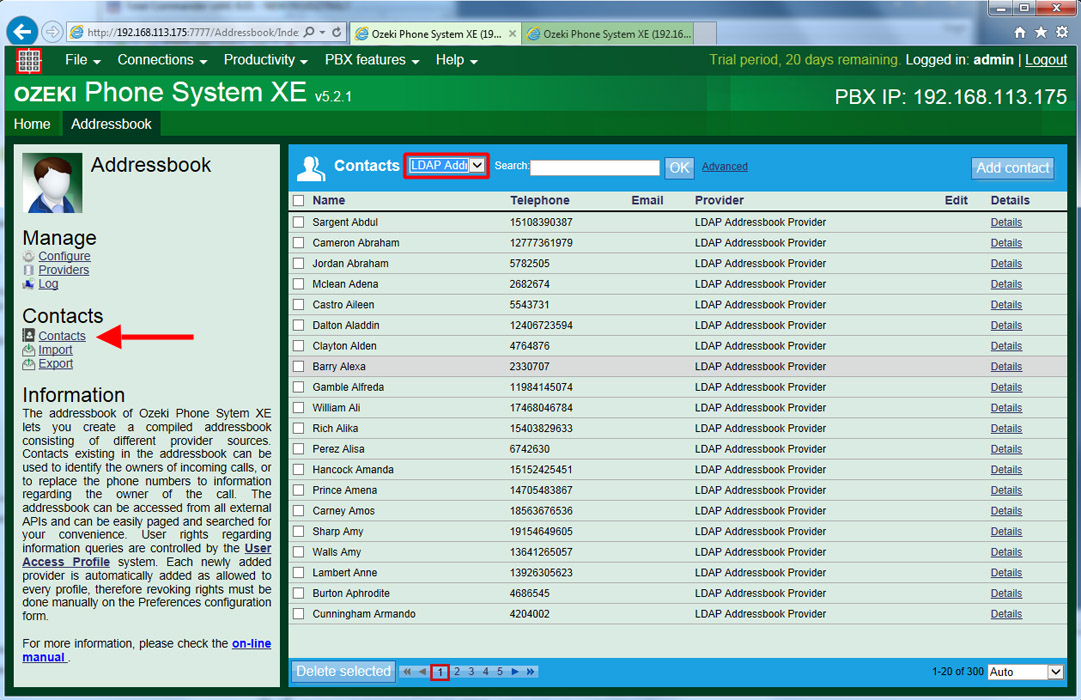Image resolution: width=1081 pixels, height=700 pixels.
Task: Click into the contacts Search field
Action: 595,168
